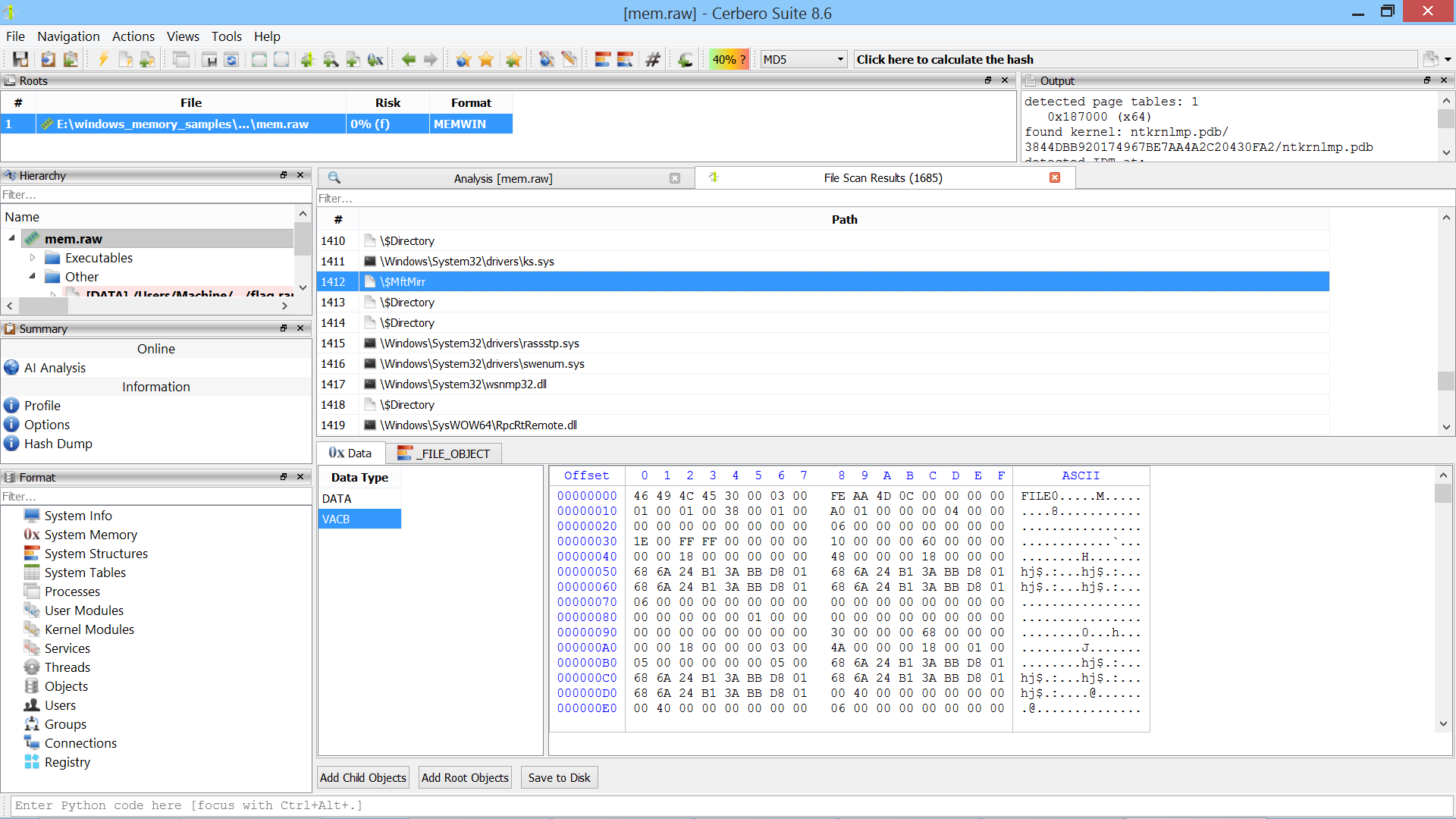
Task: Open the Tools menu
Action: [x=226, y=36]
